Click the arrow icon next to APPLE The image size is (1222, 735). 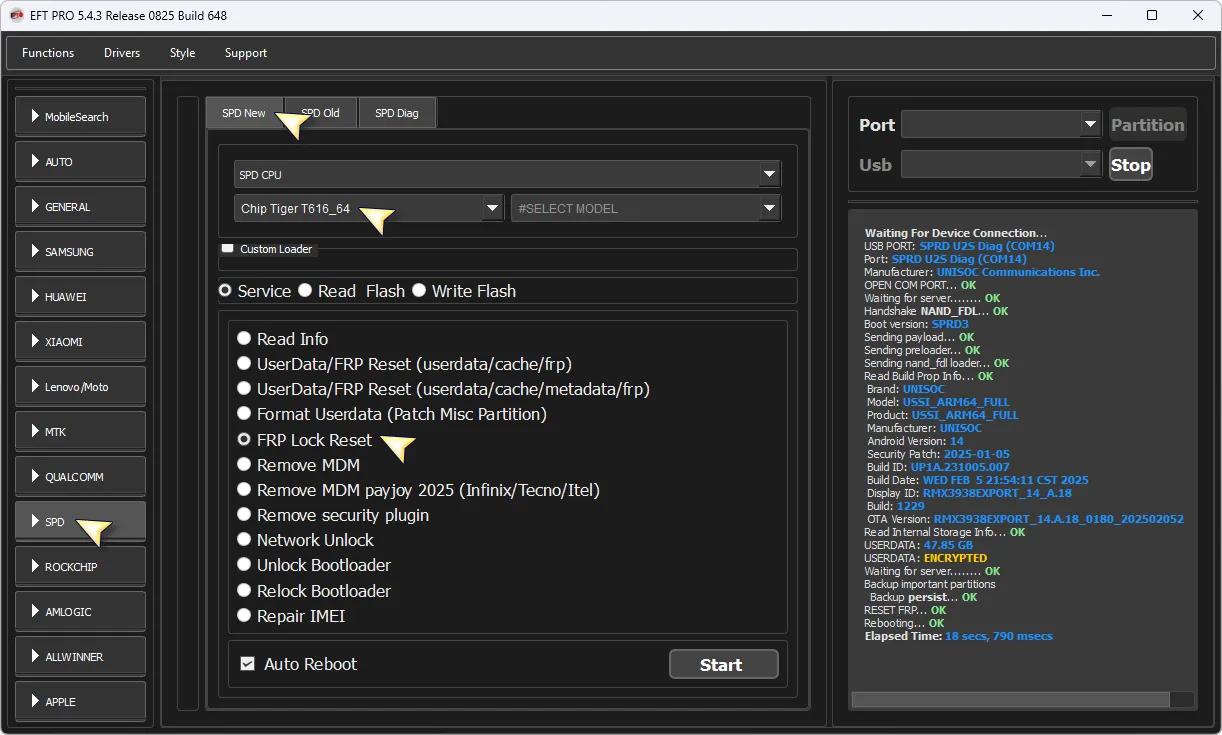click(x=35, y=702)
